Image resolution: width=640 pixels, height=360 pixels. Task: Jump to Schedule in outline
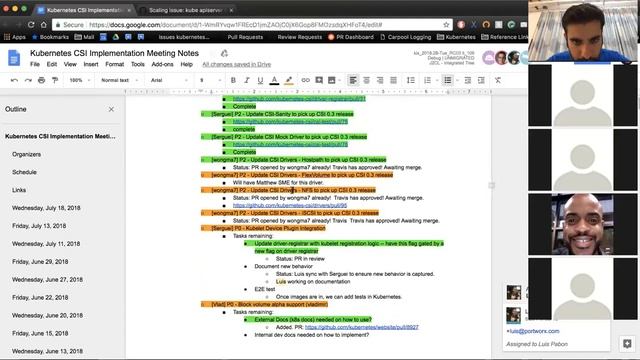point(24,172)
